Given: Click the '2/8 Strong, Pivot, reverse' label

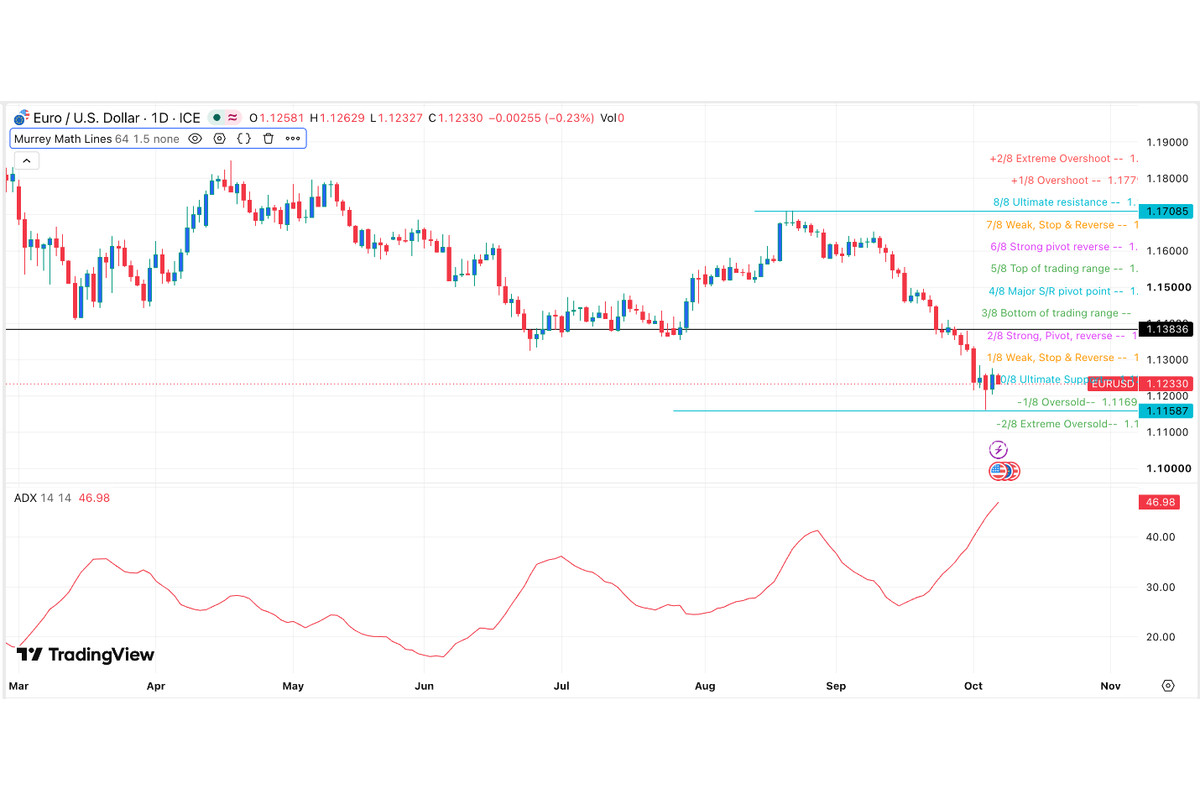Looking at the screenshot, I should tap(1049, 336).
